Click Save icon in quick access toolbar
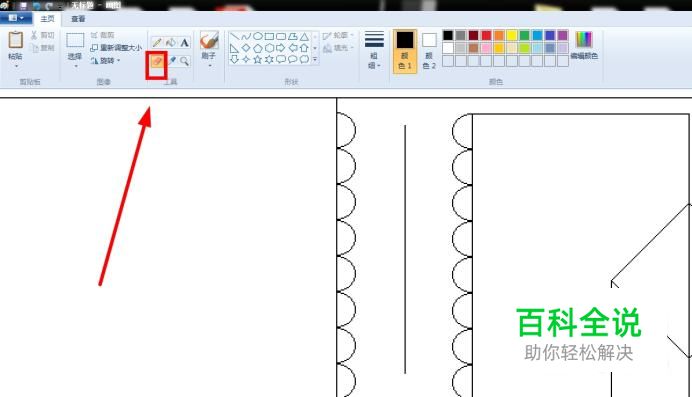Viewport: 692px width, 397px height. coord(23,5)
